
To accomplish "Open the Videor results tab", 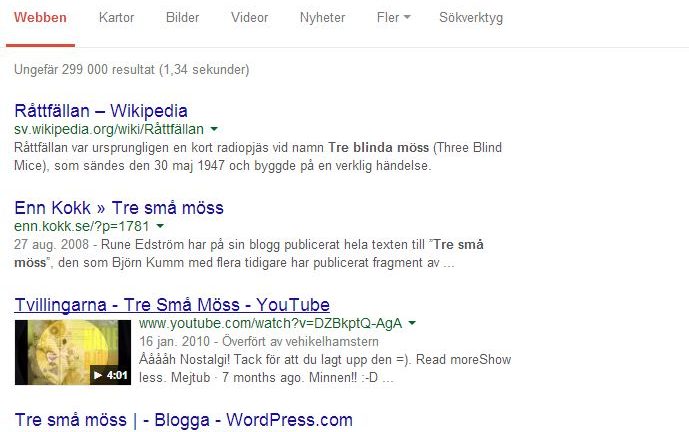I will pos(250,18).
